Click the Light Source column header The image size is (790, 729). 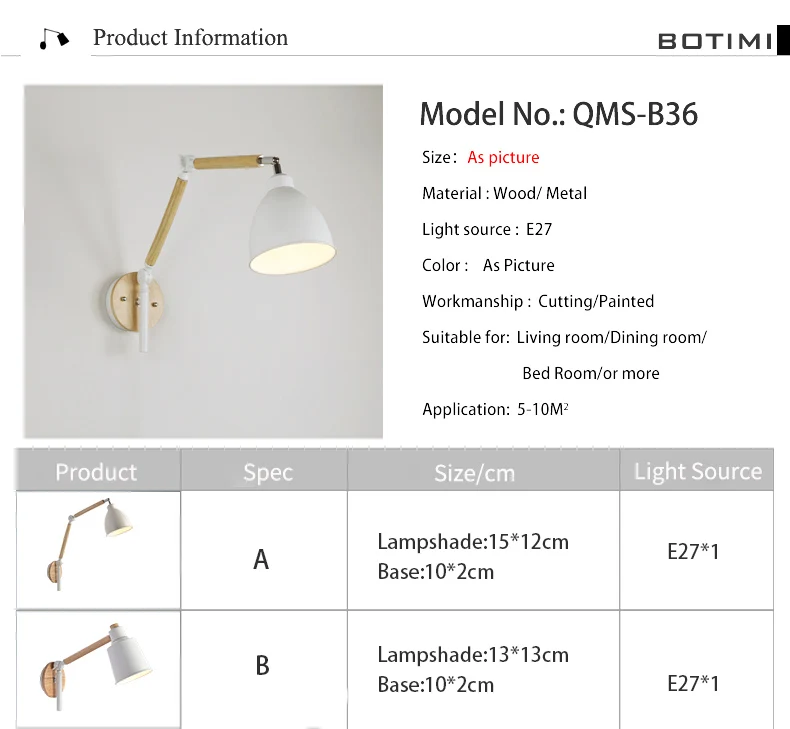(x=697, y=472)
